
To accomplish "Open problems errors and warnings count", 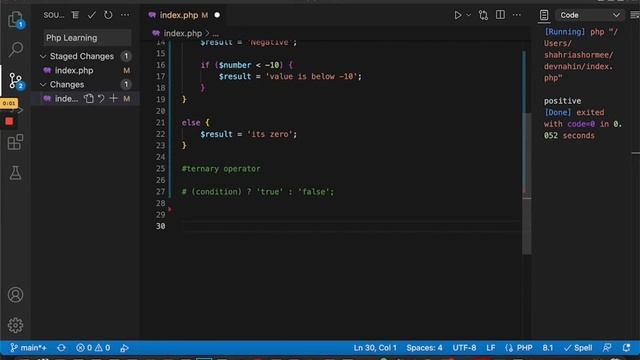I will tap(93, 348).
